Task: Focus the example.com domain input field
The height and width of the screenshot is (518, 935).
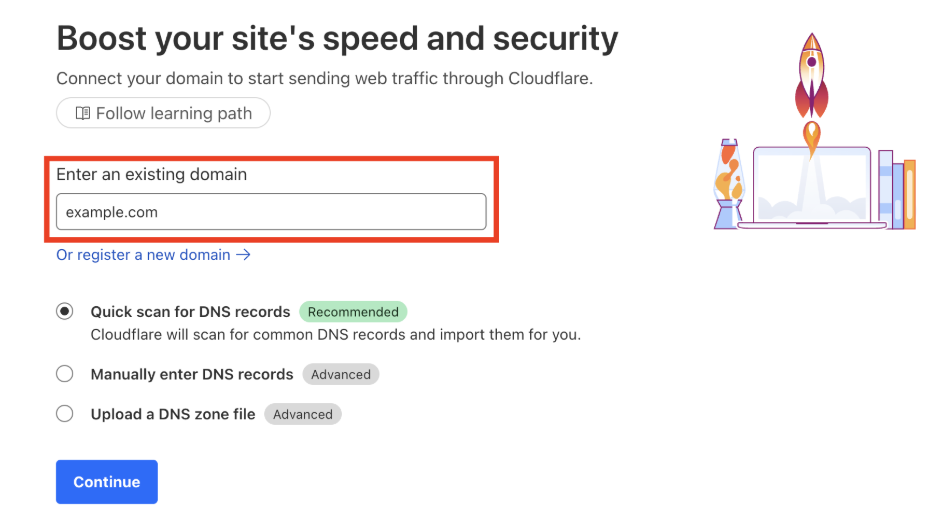Action: (271, 212)
